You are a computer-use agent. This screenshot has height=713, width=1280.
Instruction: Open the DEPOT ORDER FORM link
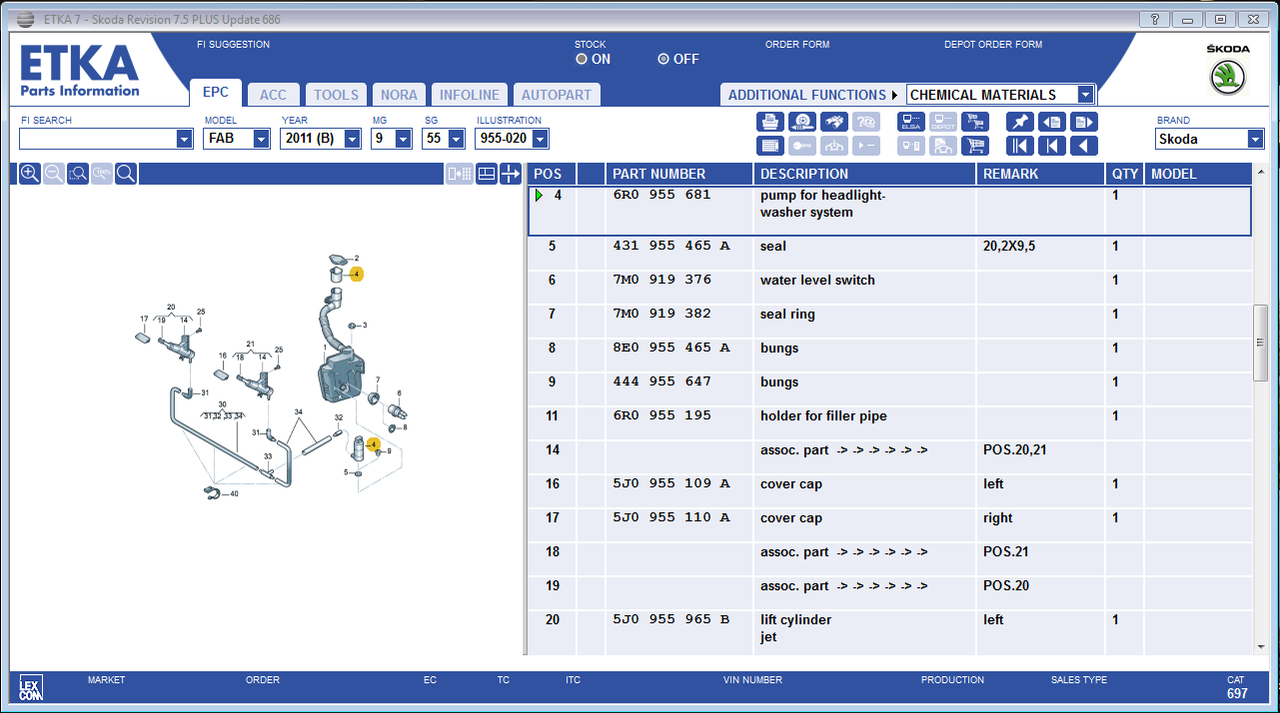point(993,44)
